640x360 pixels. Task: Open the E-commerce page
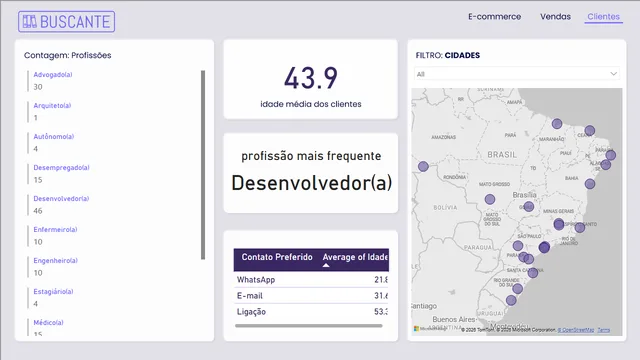pos(494,17)
